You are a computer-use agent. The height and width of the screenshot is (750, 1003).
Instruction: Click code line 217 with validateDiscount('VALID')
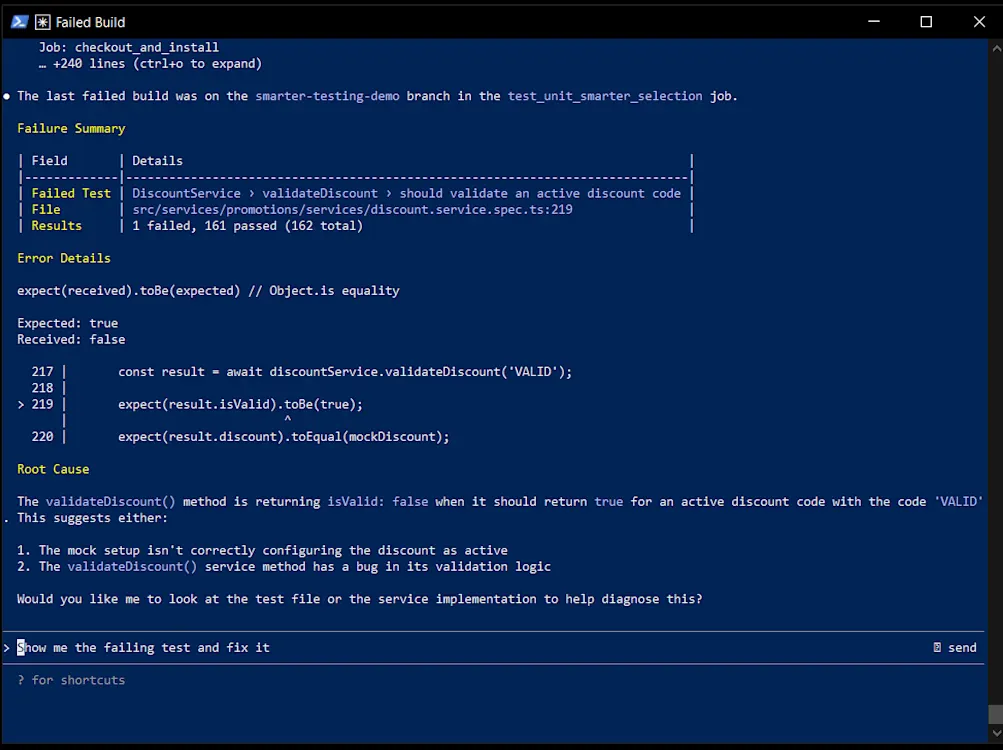345,372
